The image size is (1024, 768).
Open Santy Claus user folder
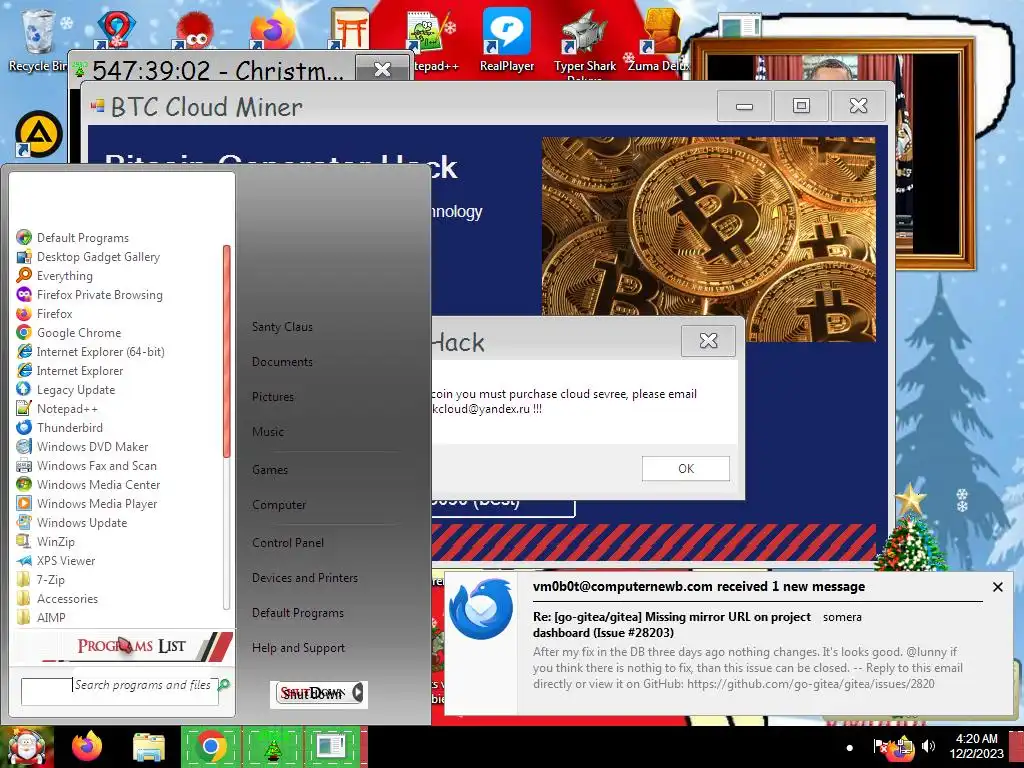click(x=282, y=327)
